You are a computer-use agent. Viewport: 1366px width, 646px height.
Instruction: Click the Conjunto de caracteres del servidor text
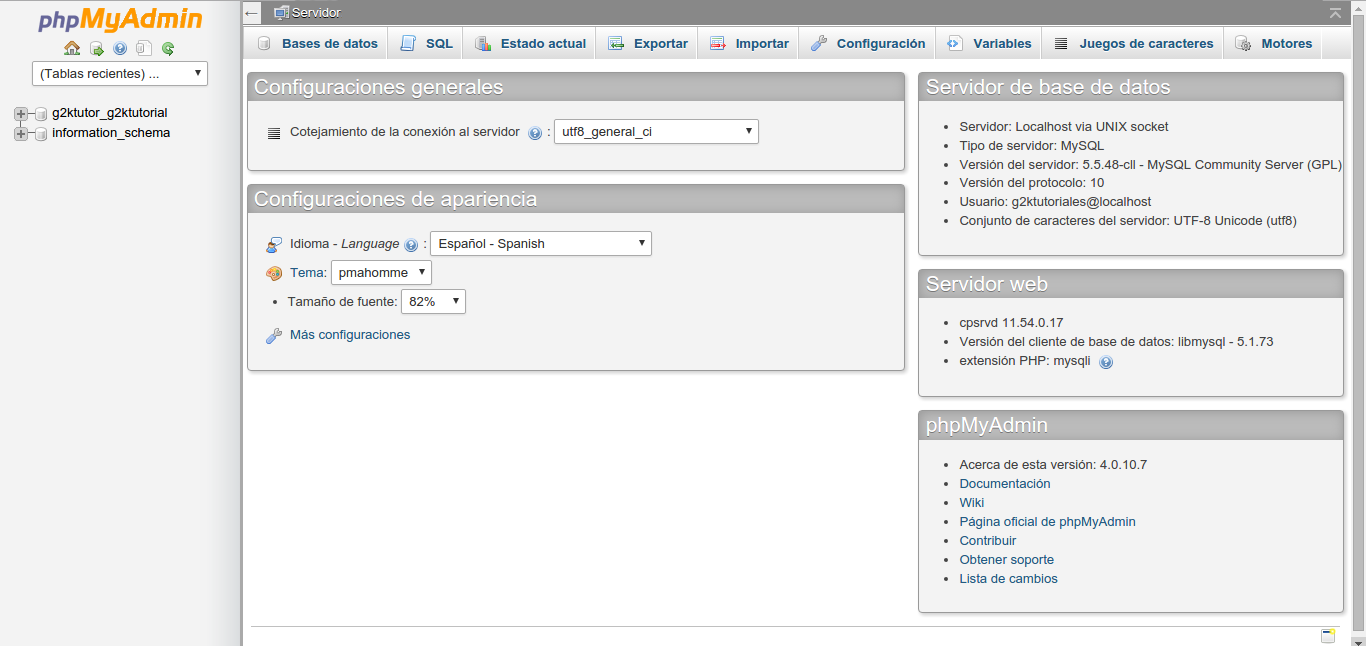coord(1128,221)
